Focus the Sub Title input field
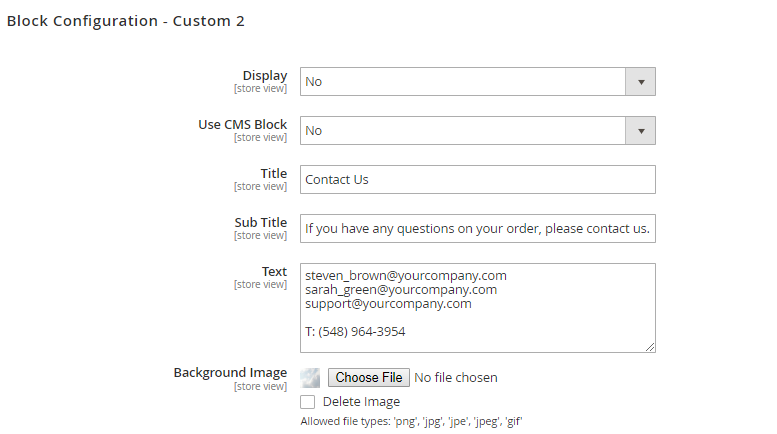 click(477, 229)
